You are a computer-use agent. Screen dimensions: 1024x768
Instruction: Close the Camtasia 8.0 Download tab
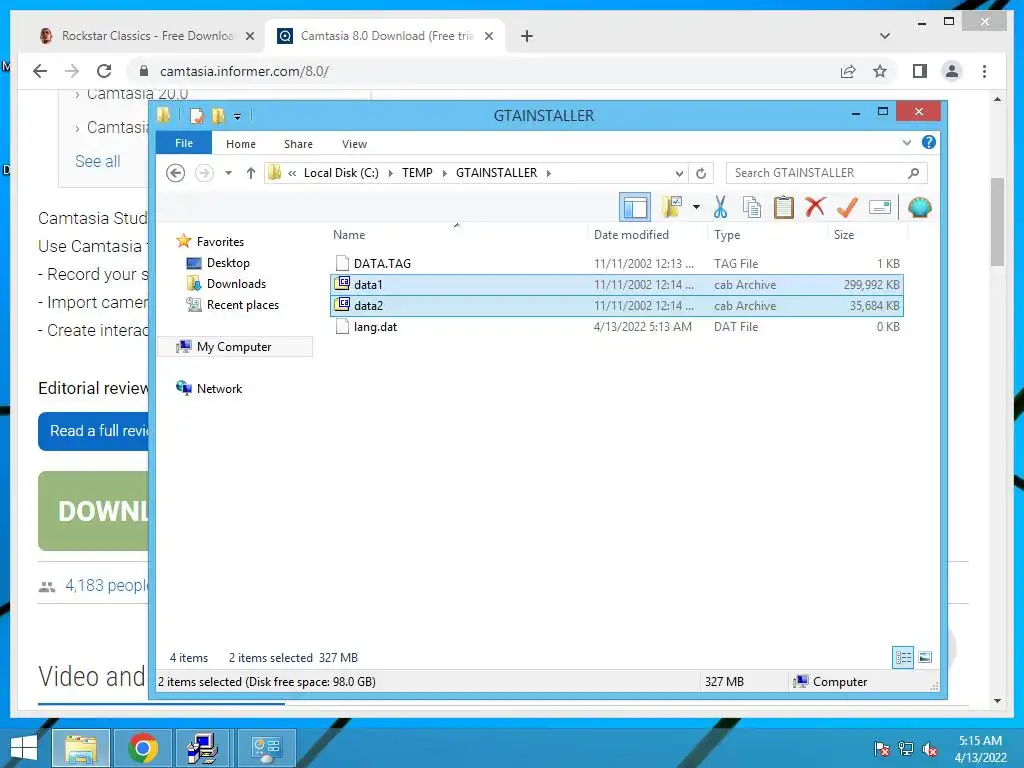tap(488, 37)
